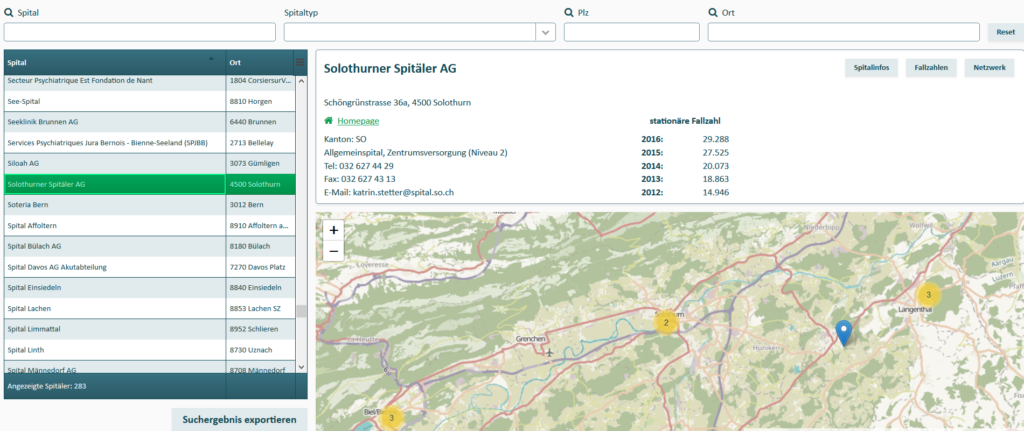Select Services Psychiatriques Jura Bernois row
The height and width of the screenshot is (431, 1024).
pyautogui.click(x=150, y=142)
